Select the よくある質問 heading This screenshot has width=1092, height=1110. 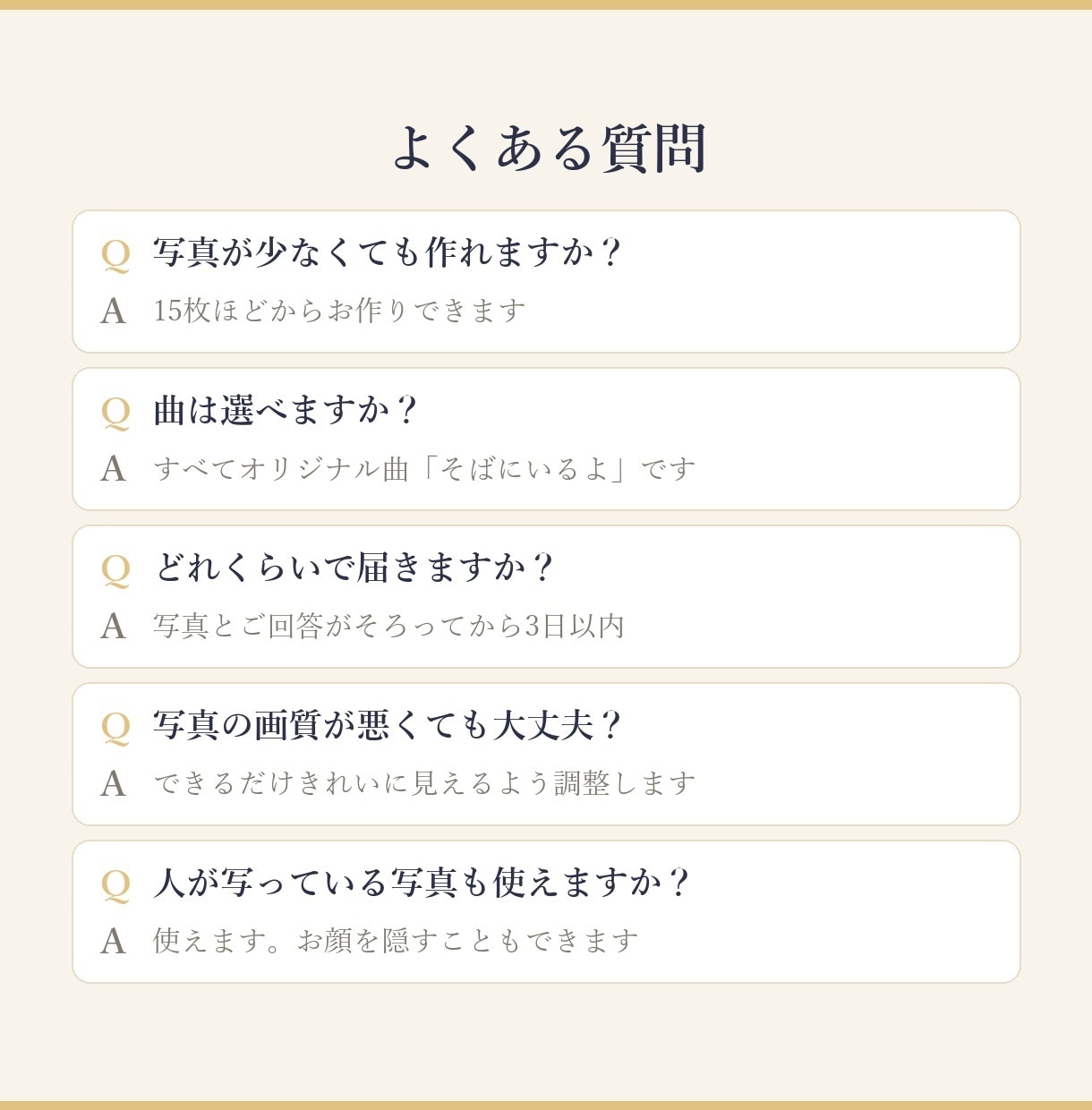550,148
